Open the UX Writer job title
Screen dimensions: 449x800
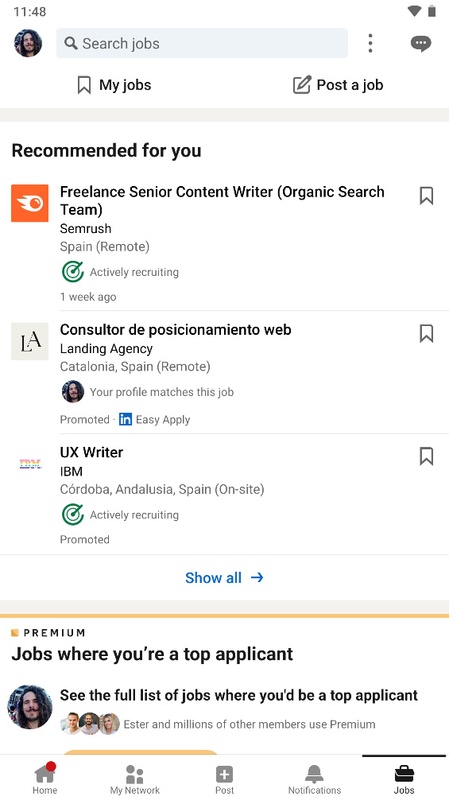pos(91,453)
